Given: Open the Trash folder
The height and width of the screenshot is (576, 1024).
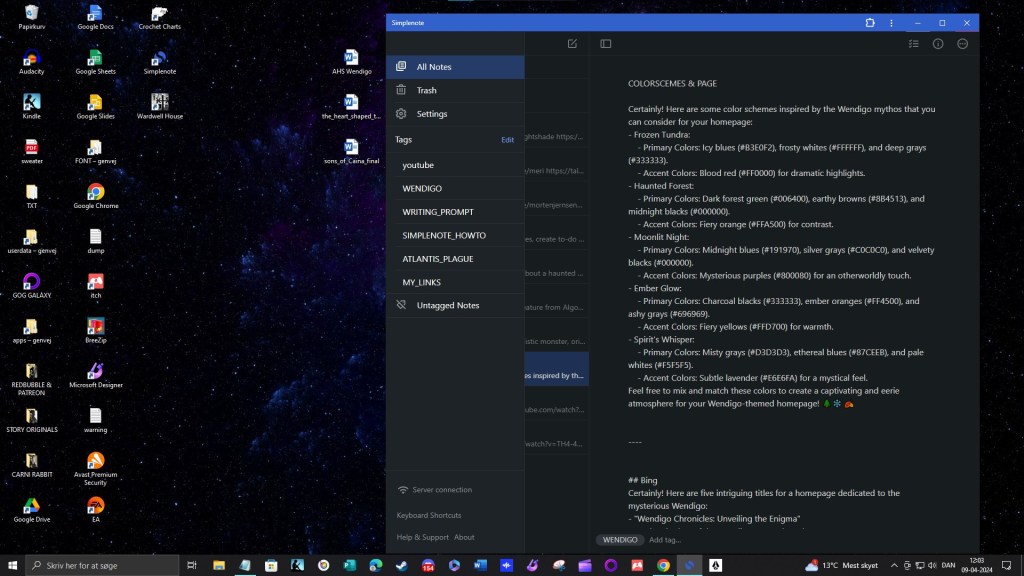Looking at the screenshot, I should [x=427, y=90].
